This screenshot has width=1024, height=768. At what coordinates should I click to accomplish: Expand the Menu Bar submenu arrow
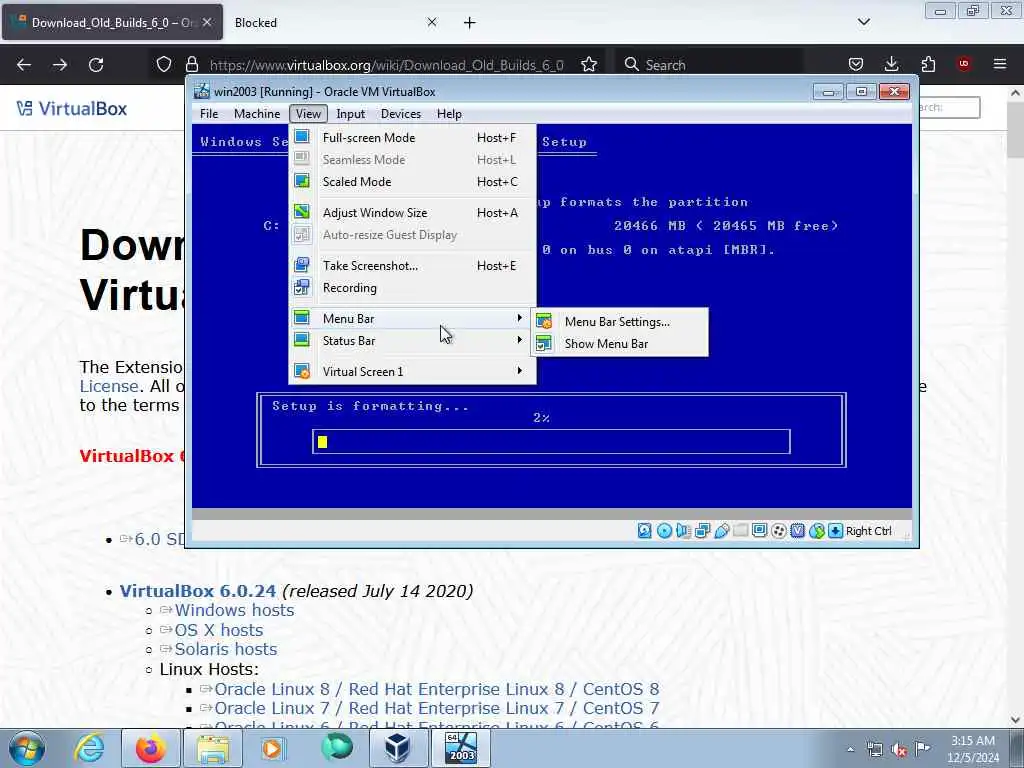(519, 318)
